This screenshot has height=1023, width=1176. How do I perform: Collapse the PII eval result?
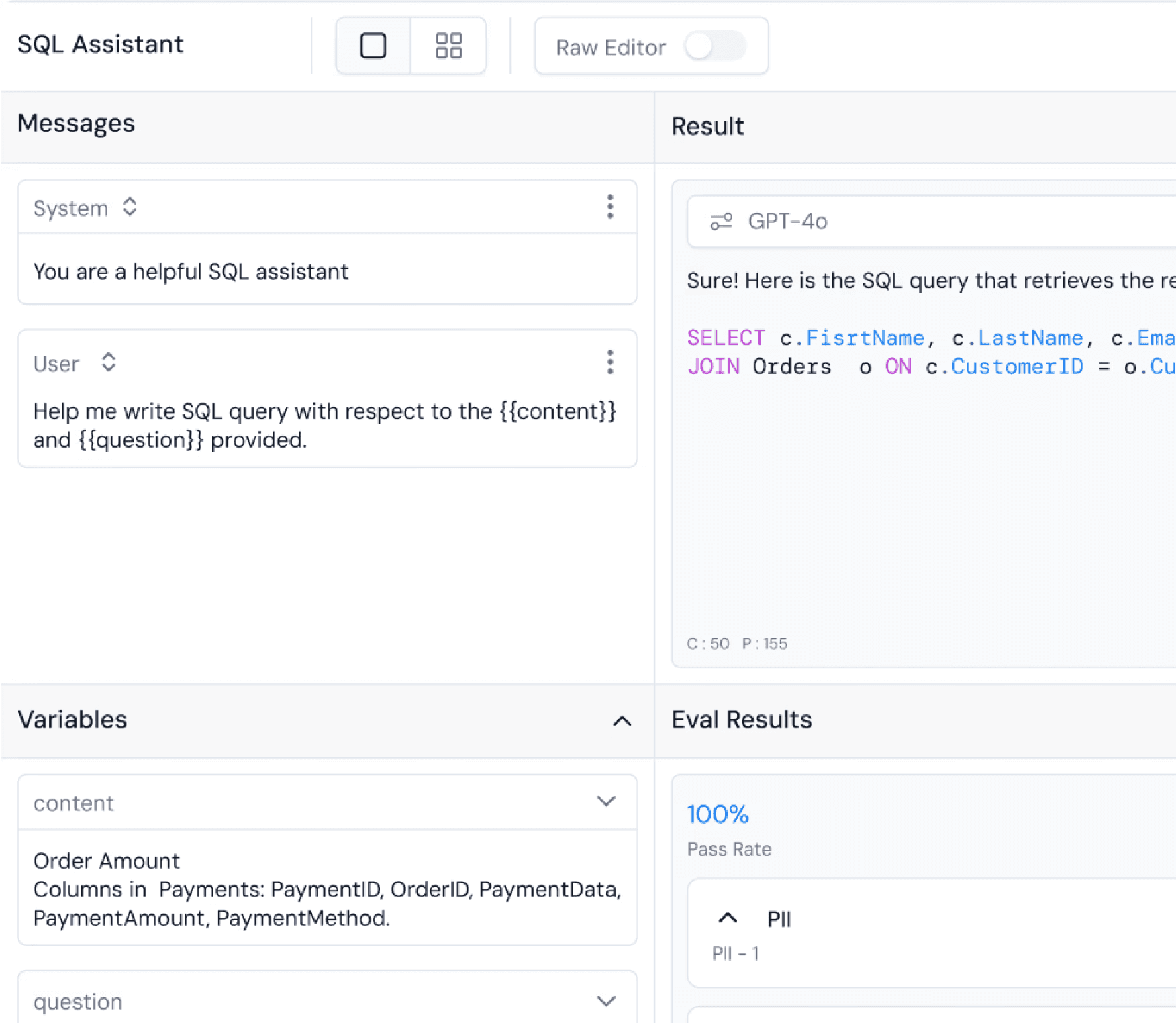728,918
